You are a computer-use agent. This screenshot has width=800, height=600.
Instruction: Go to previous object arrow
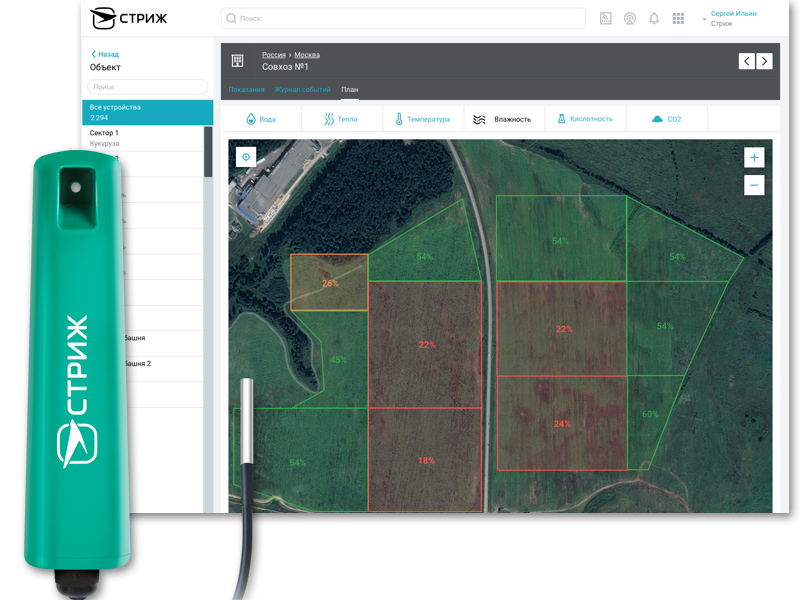coord(746,61)
